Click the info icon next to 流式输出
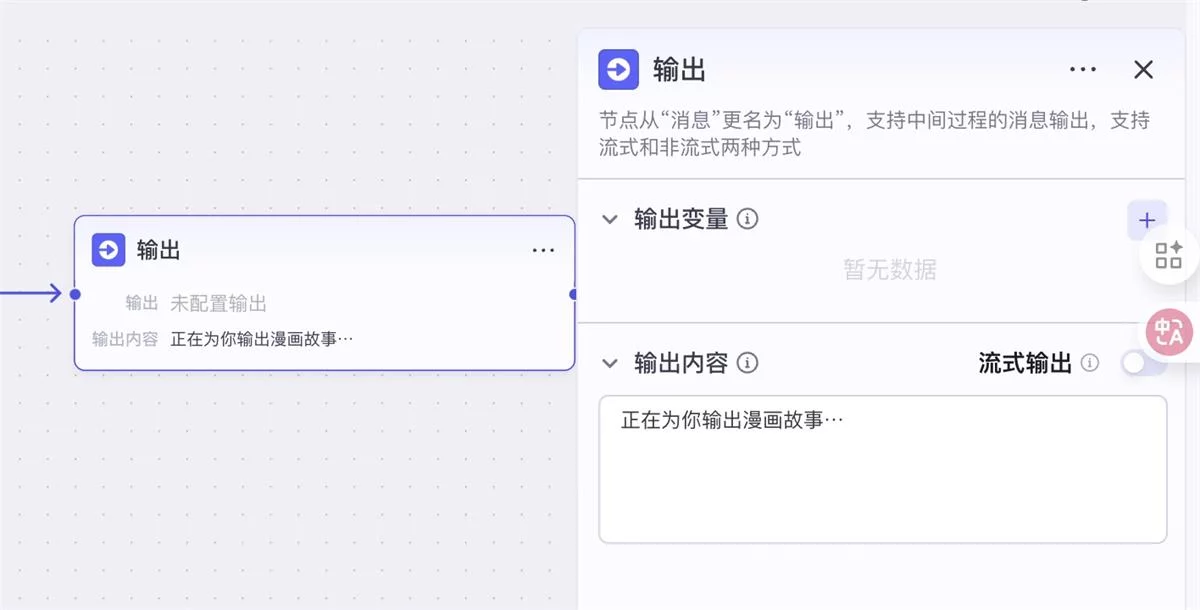This screenshot has height=610, width=1200. pos(1090,364)
